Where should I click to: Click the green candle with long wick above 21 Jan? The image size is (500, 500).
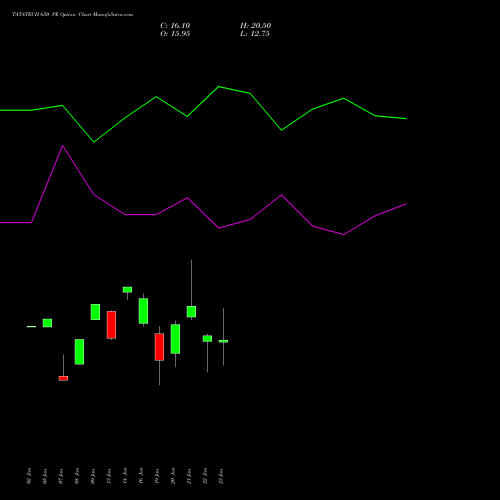click(x=191, y=311)
